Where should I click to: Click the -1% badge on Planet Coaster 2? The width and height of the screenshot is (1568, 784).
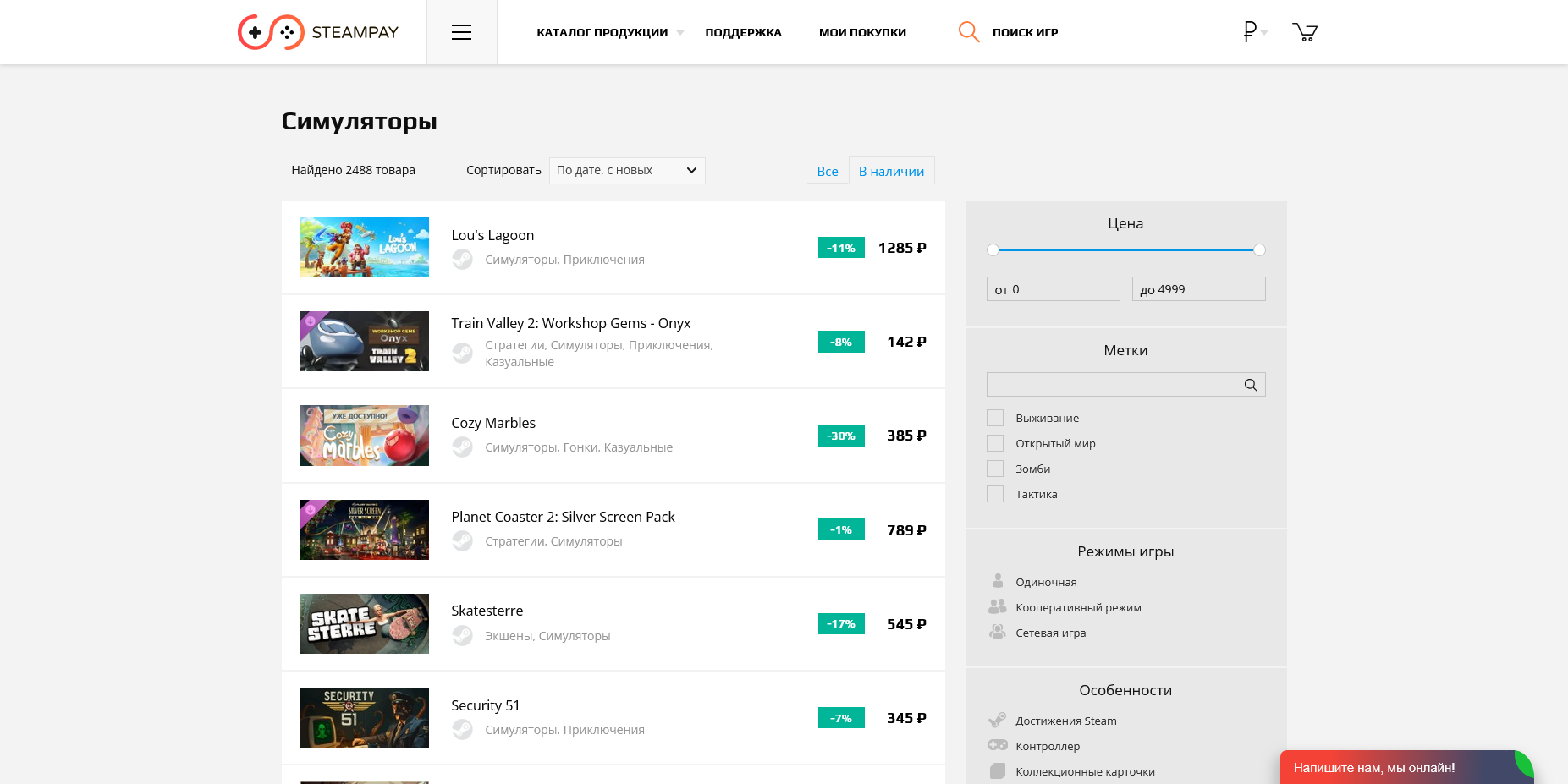(x=841, y=529)
